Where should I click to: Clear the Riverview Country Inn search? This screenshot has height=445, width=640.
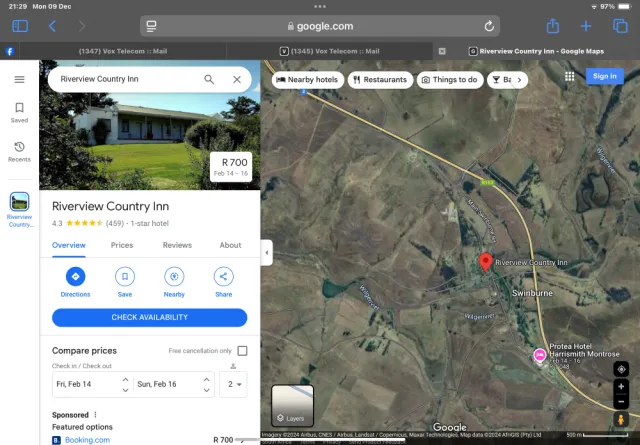click(237, 79)
